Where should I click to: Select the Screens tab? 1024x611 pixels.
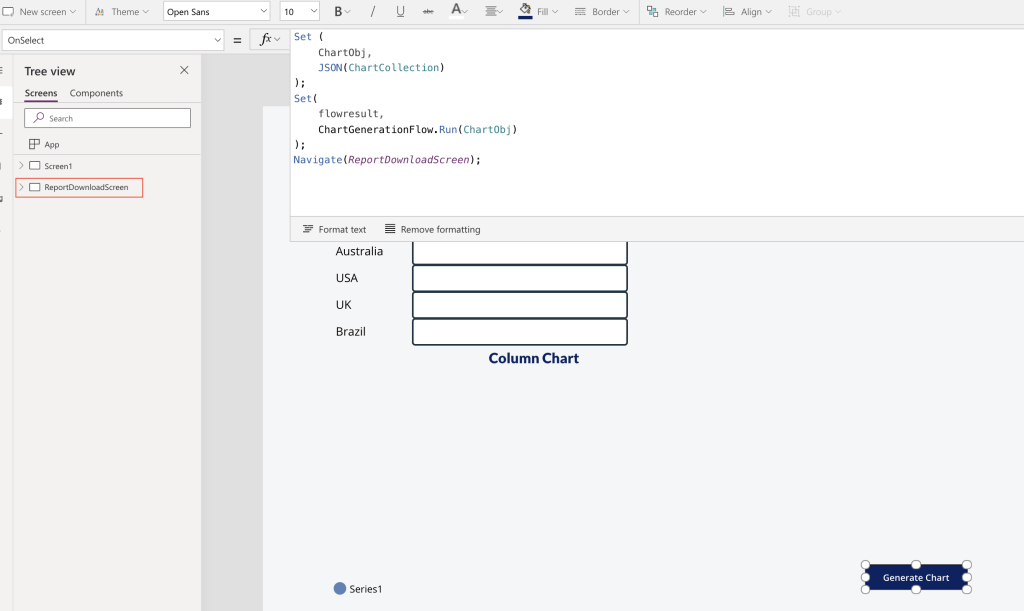pyautogui.click(x=41, y=93)
